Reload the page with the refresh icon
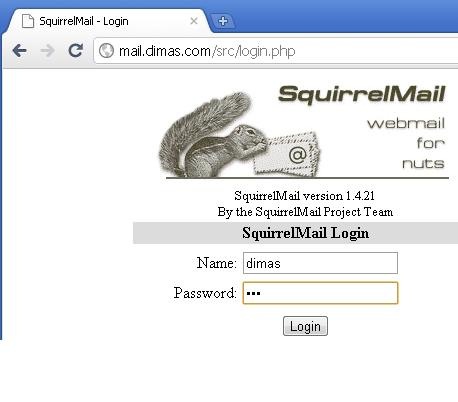This screenshot has width=458, height=402. [76, 51]
